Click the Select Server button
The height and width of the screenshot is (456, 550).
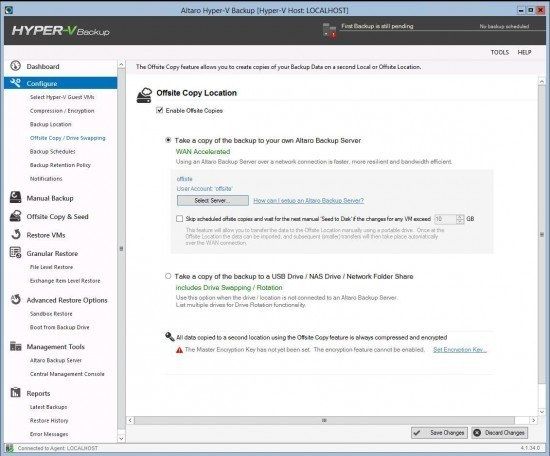coord(213,201)
